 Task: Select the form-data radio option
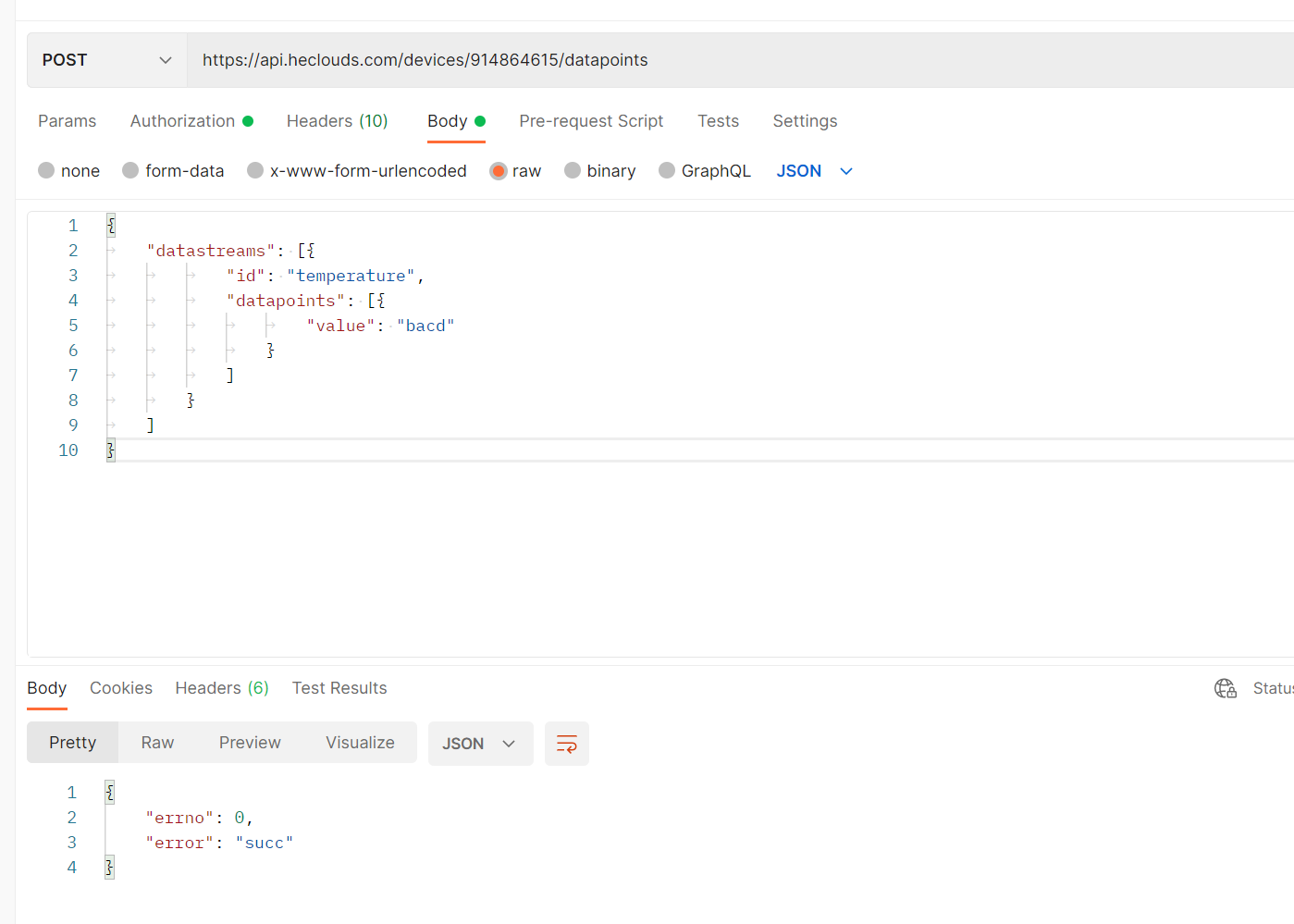pyautogui.click(x=130, y=170)
